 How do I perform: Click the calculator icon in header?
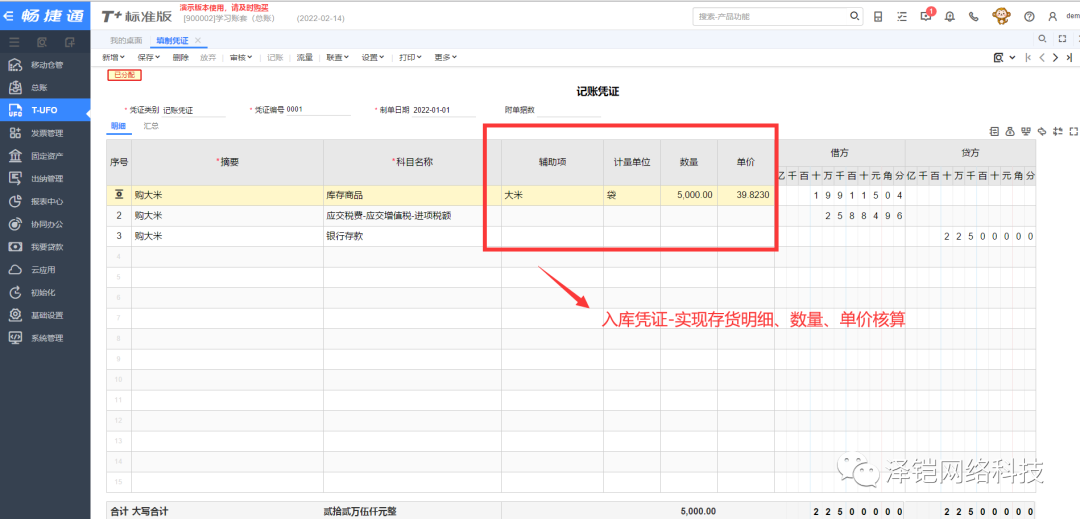pos(878,16)
